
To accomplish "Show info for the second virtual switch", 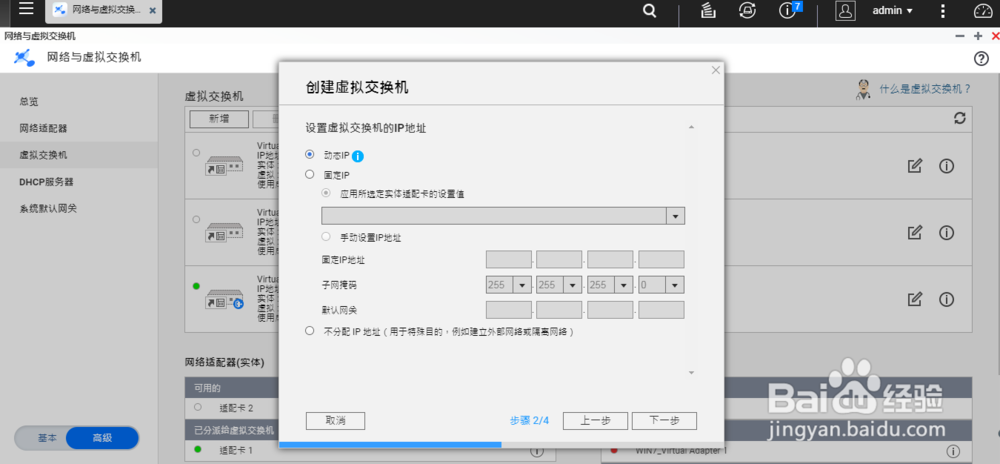I will (946, 233).
